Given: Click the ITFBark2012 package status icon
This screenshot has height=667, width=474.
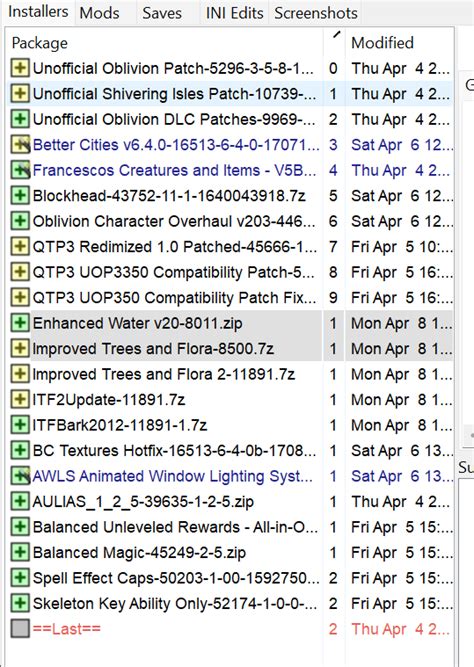Looking at the screenshot, I should 20,425.
